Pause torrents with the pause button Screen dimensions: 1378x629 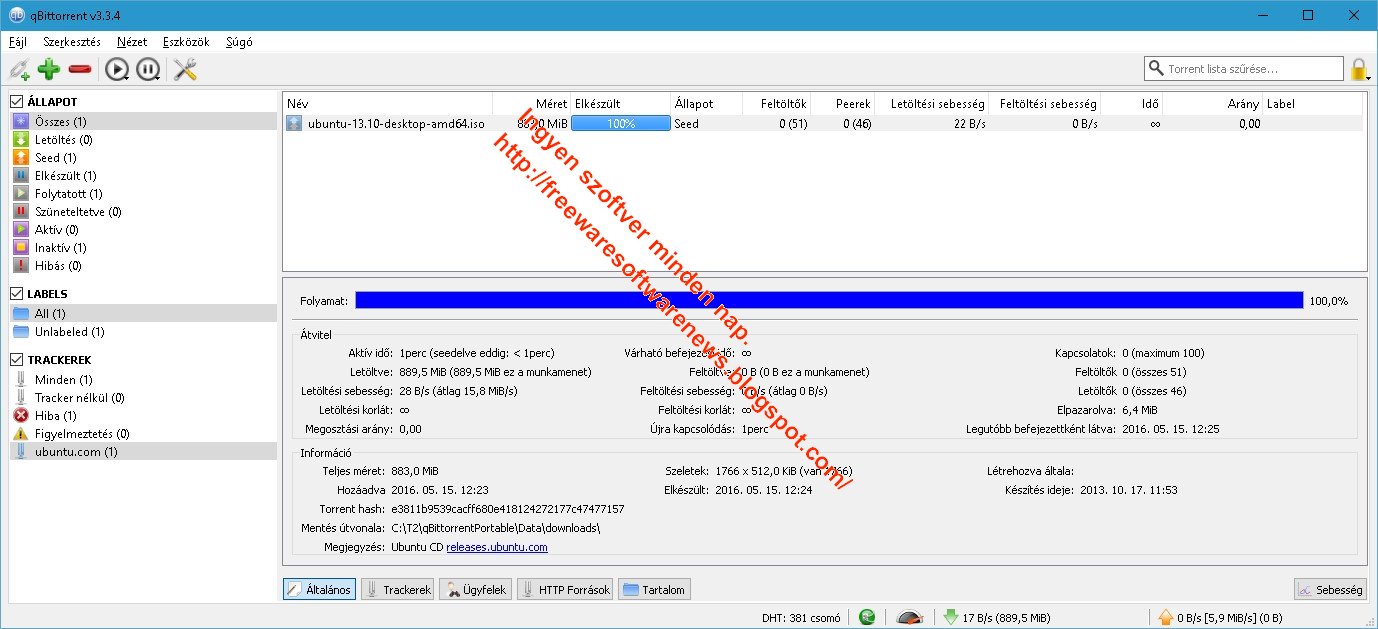(x=147, y=69)
